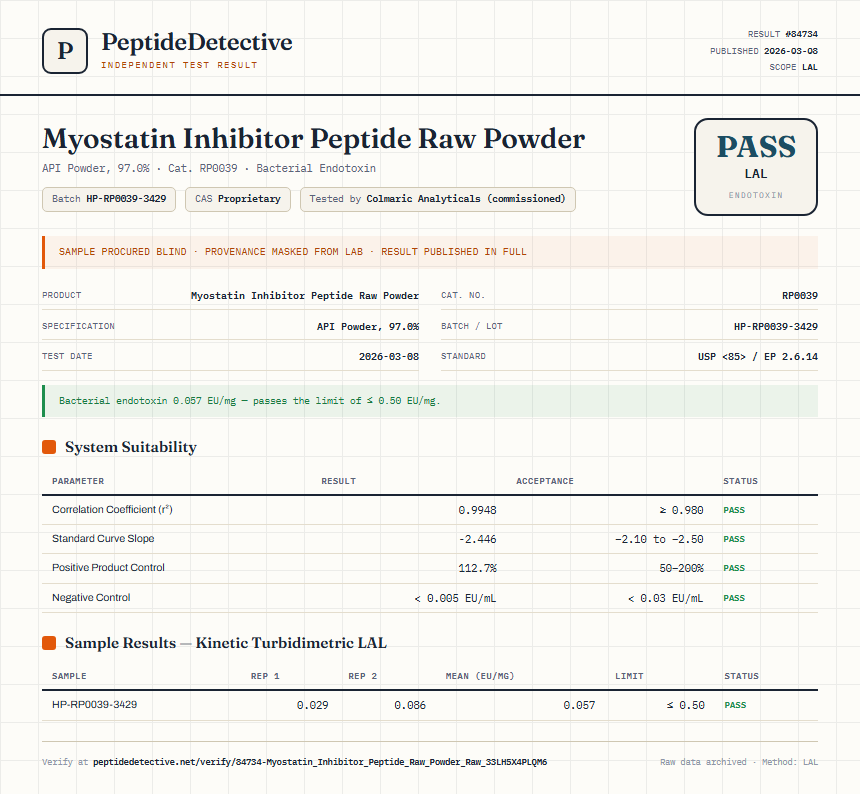Click the CAT. NO. value RP0039
Viewport: 860px width, 794px height.
(x=800, y=296)
